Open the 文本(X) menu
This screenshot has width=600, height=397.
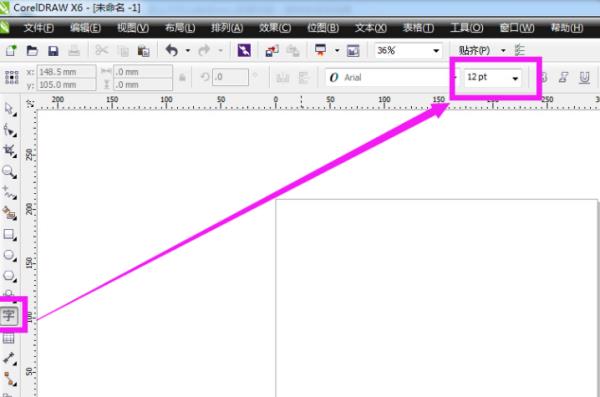370,28
